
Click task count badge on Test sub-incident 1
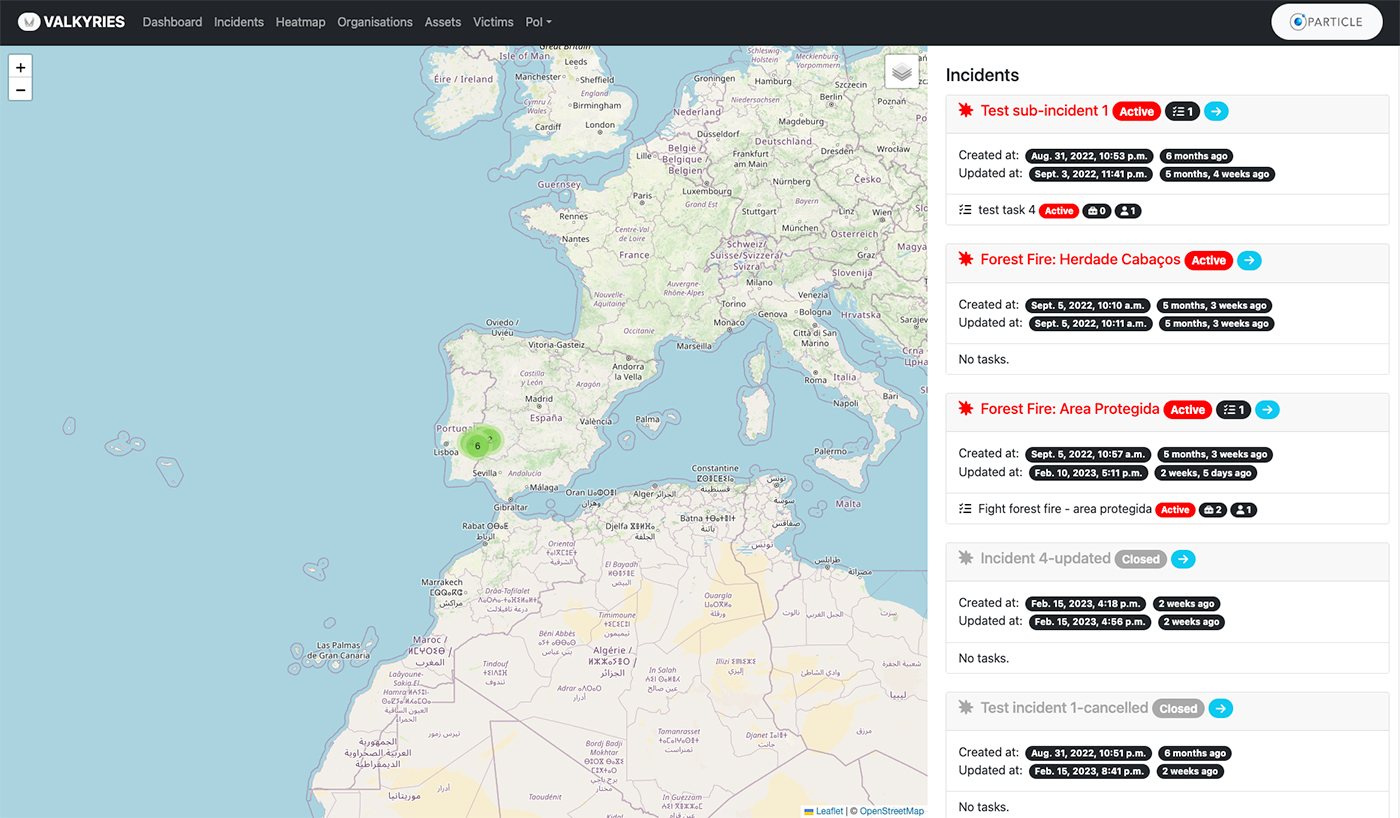coord(1182,111)
